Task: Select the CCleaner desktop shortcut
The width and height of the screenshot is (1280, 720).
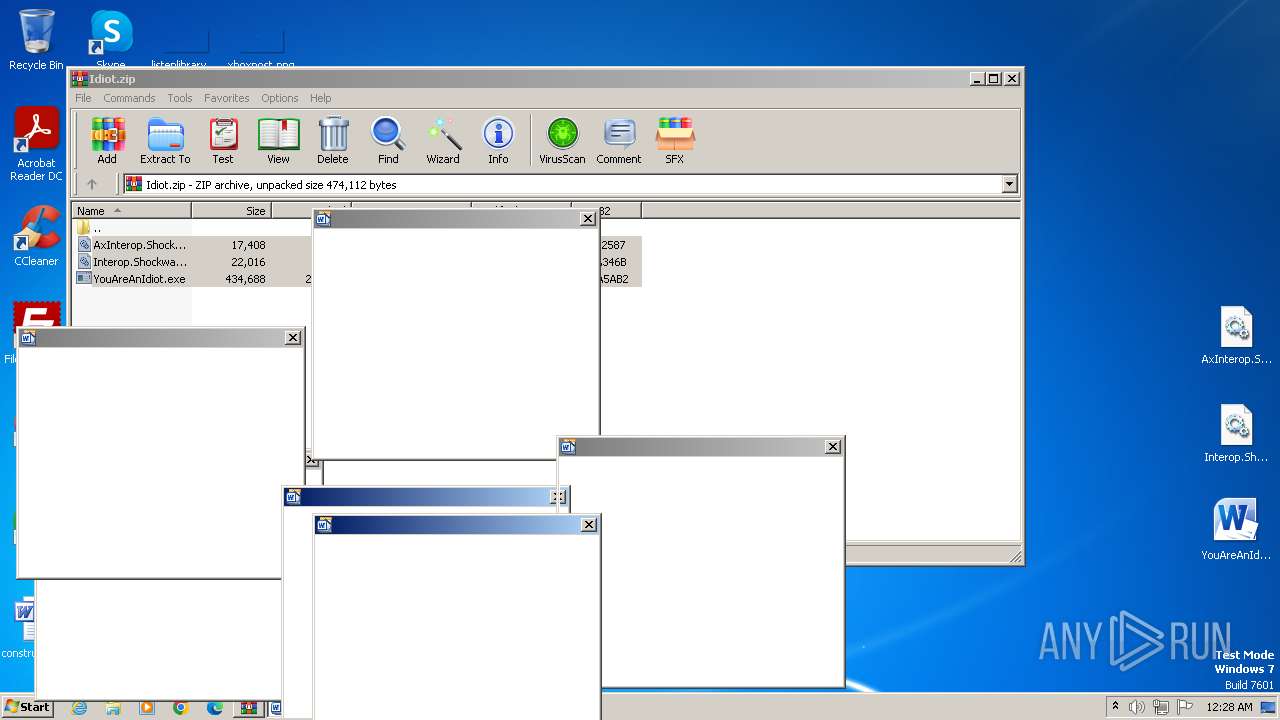Action: click(x=36, y=236)
